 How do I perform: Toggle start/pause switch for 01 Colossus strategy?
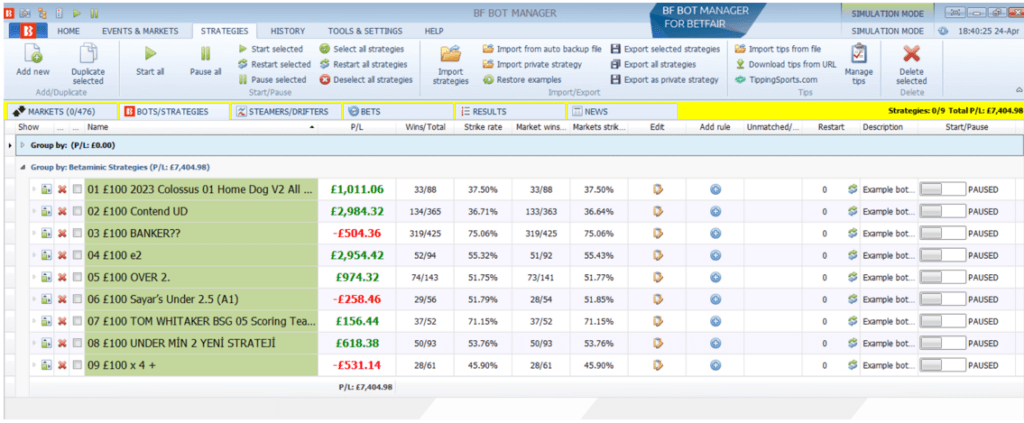pyautogui.click(x=942, y=190)
